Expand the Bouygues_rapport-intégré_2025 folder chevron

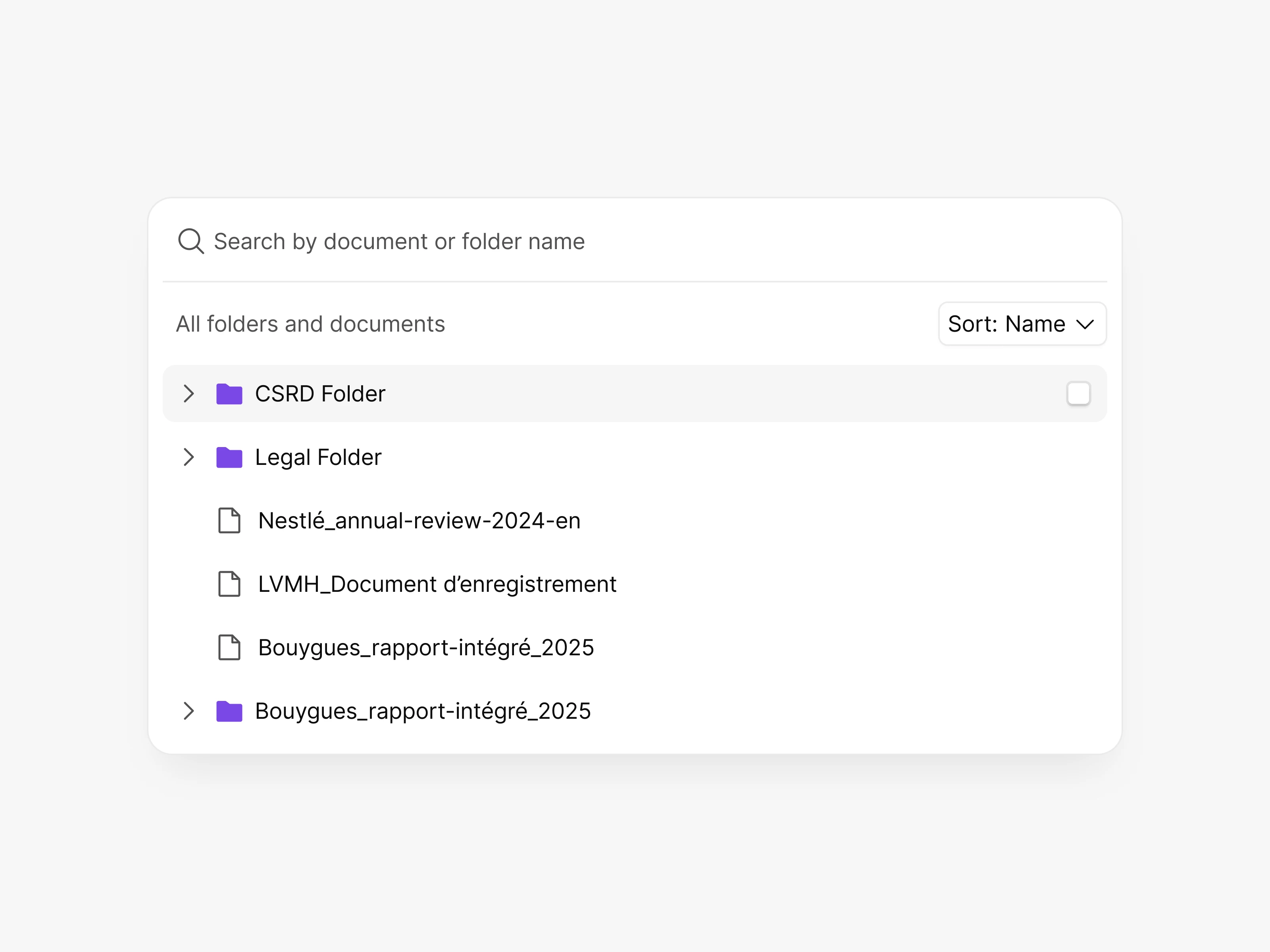pyautogui.click(x=189, y=711)
